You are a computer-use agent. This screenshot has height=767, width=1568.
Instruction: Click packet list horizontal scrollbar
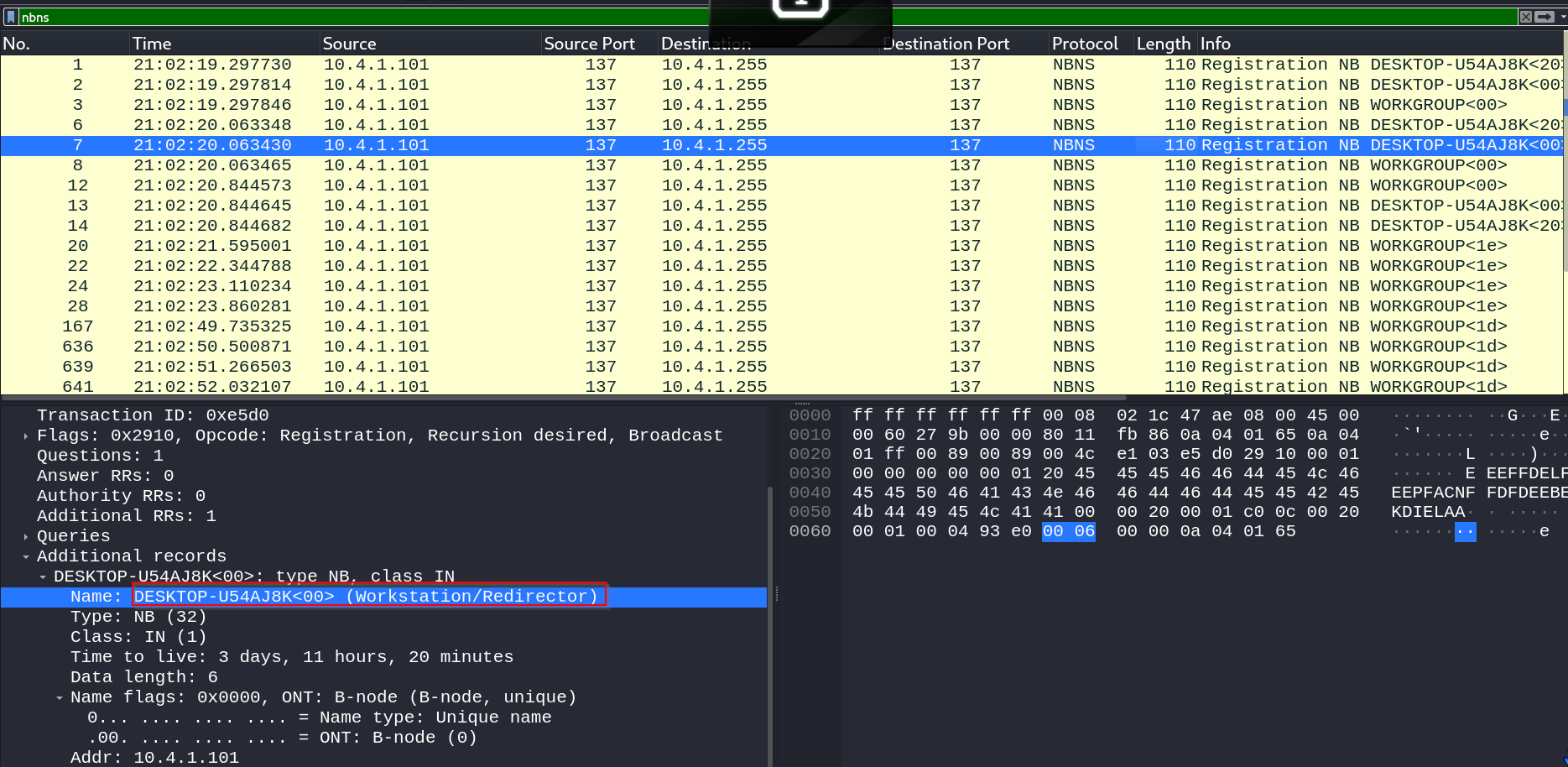(x=564, y=398)
